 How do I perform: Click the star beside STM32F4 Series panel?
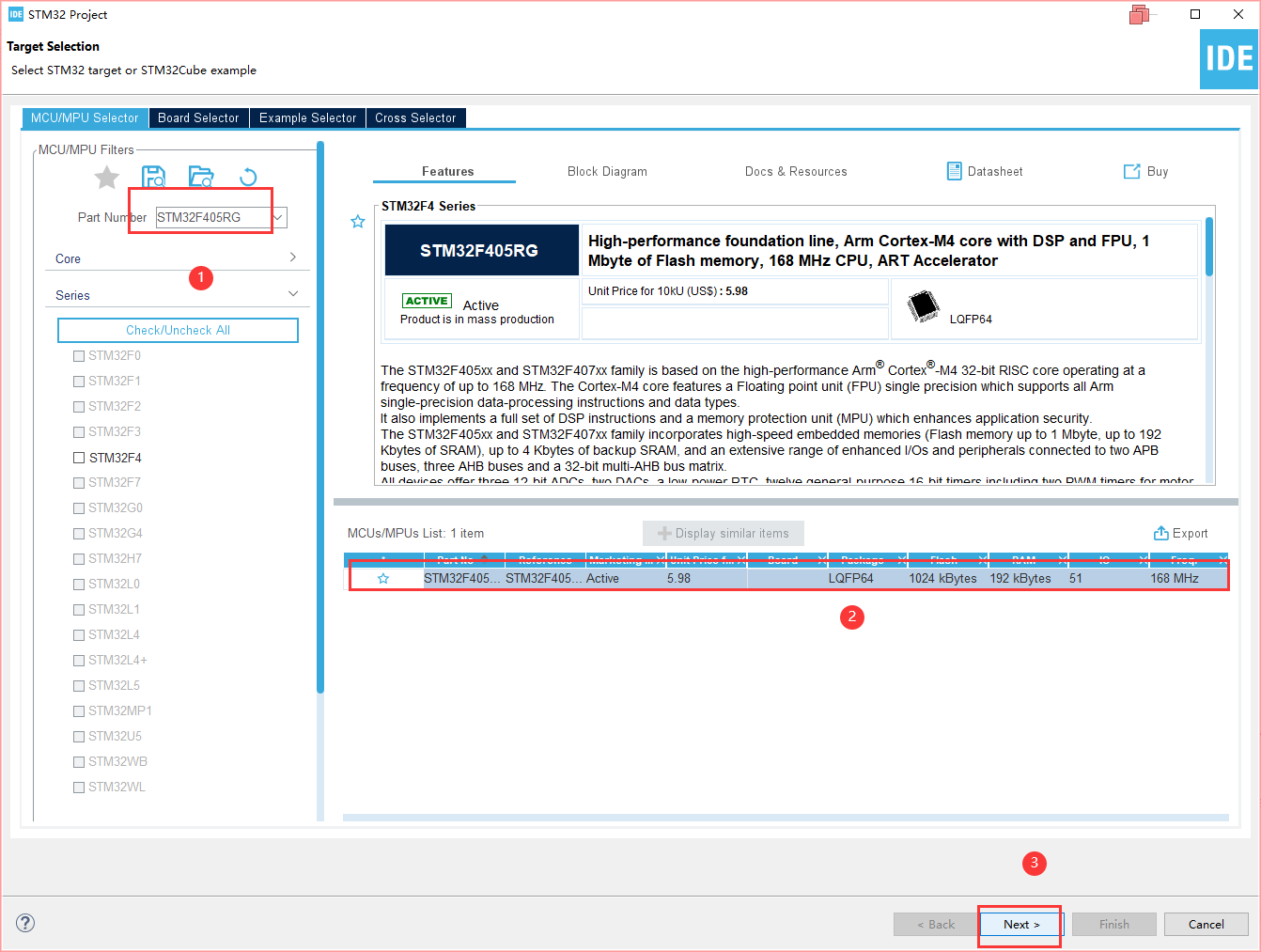(358, 222)
